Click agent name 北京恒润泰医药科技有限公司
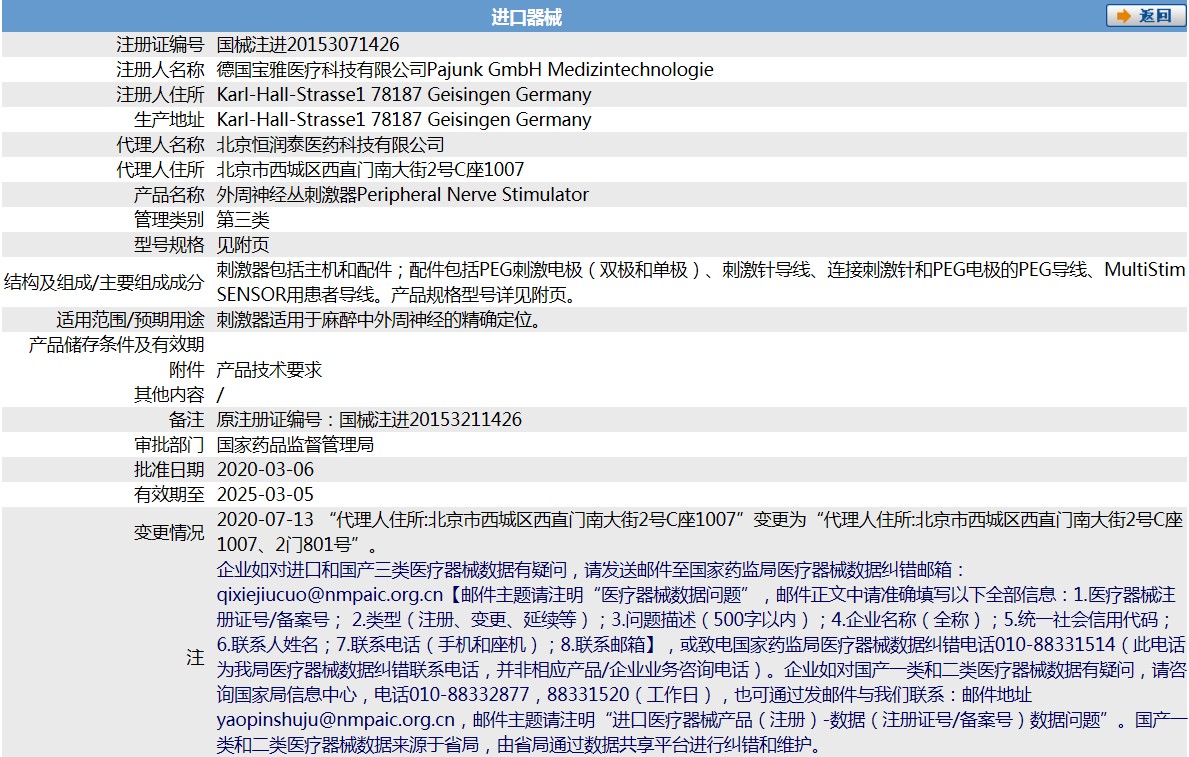Screen dimensions: 1189x757 pos(331,145)
